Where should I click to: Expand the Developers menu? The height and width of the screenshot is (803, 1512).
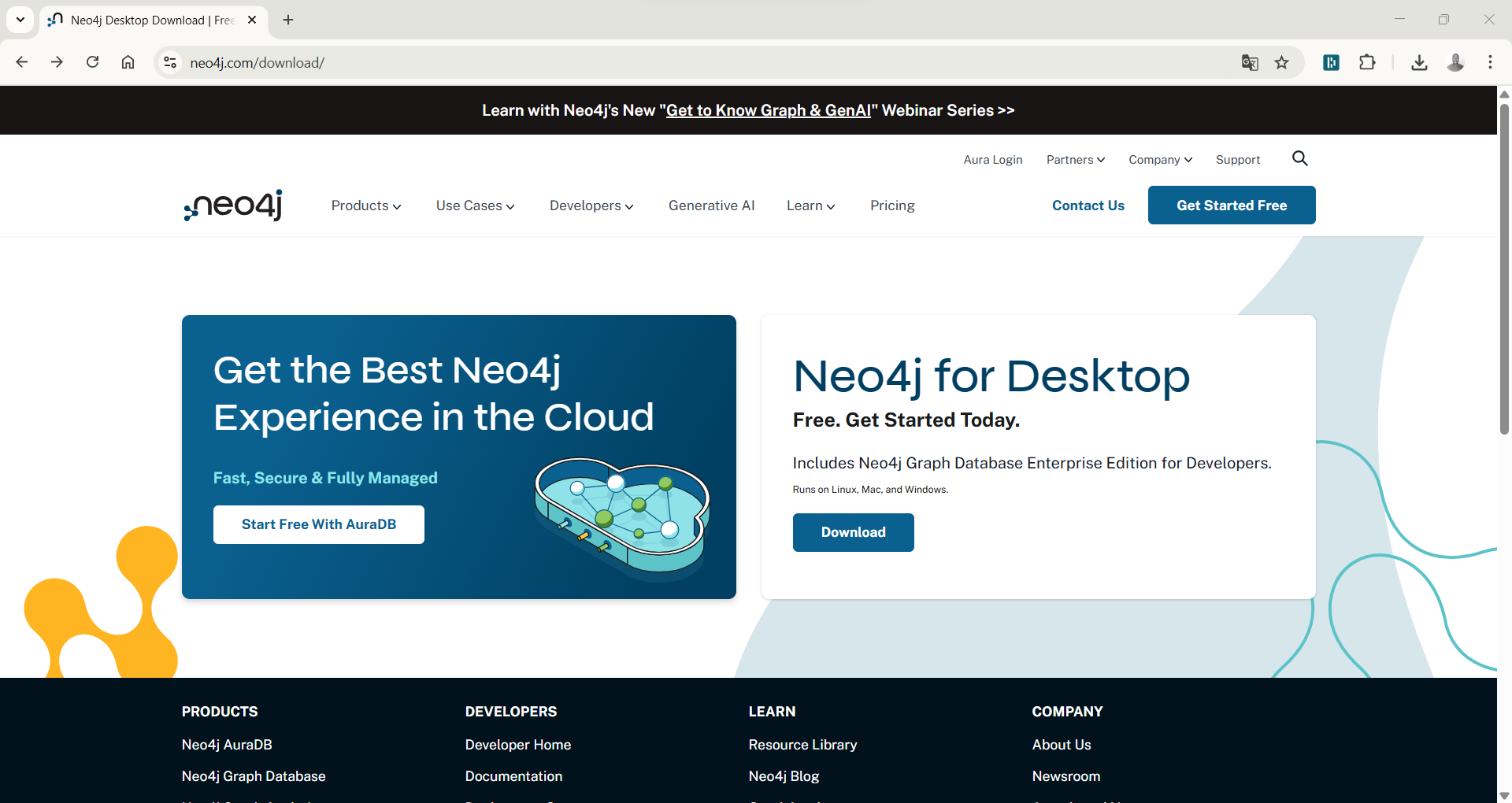click(591, 205)
